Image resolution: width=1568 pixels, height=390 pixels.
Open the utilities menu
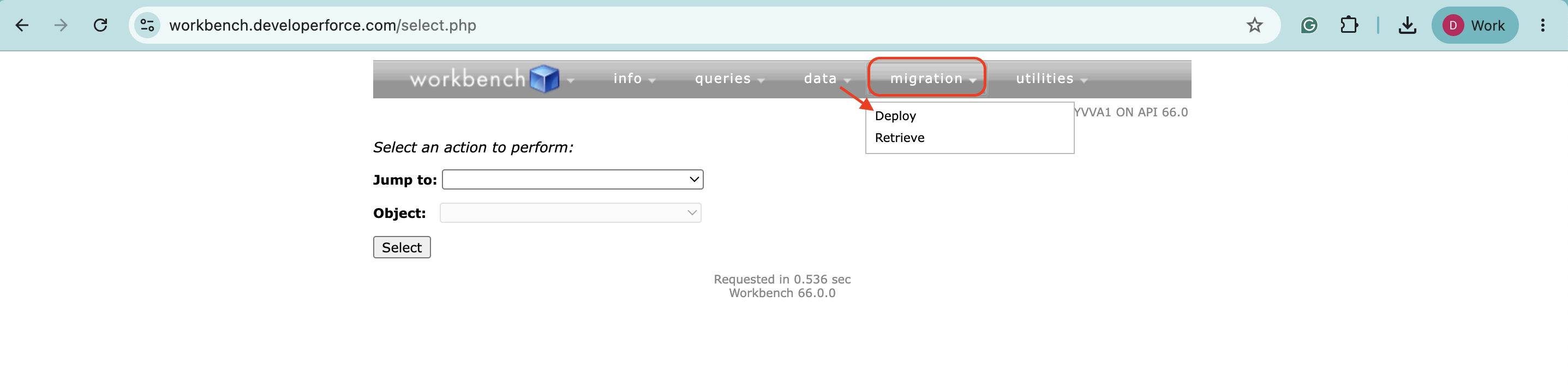(x=1051, y=79)
